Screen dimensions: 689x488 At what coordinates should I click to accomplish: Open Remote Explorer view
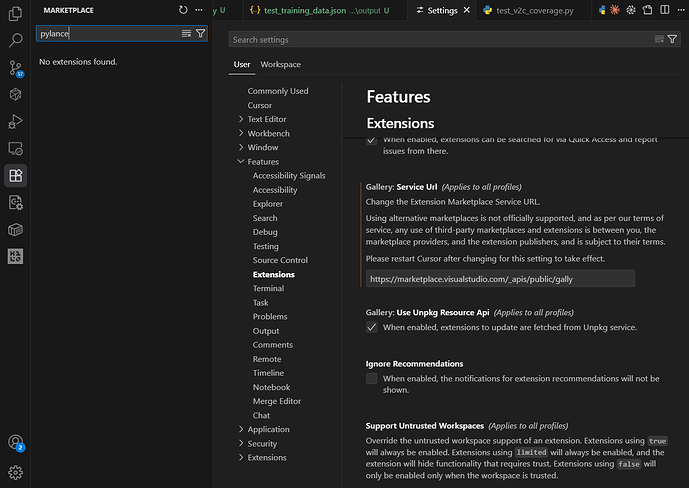pyautogui.click(x=15, y=148)
